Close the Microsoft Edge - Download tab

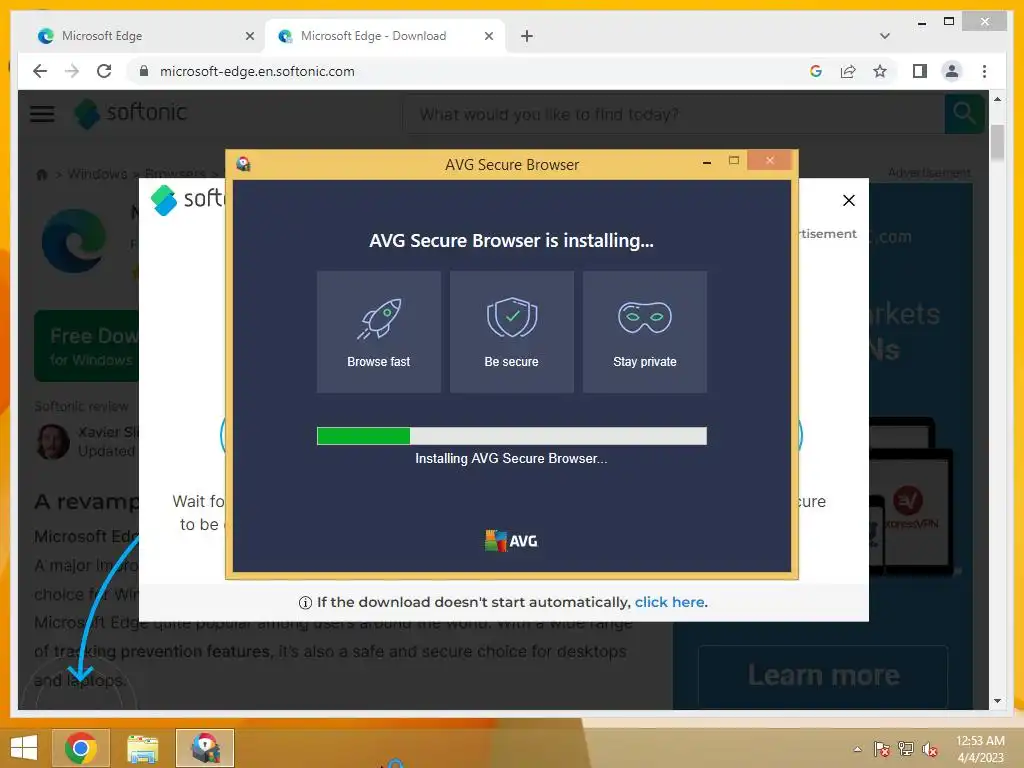tap(488, 36)
